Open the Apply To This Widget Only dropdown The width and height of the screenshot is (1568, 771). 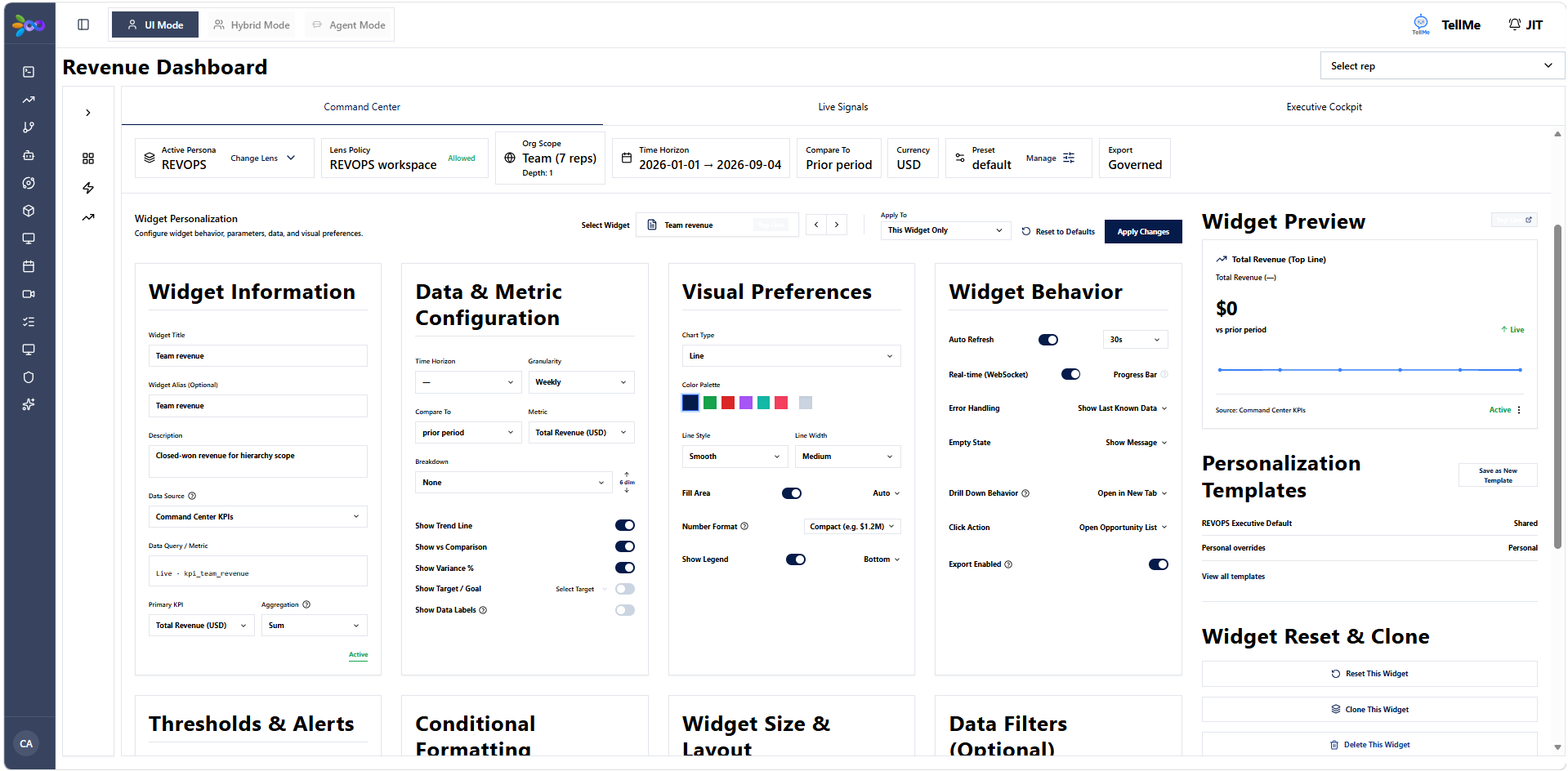(945, 230)
